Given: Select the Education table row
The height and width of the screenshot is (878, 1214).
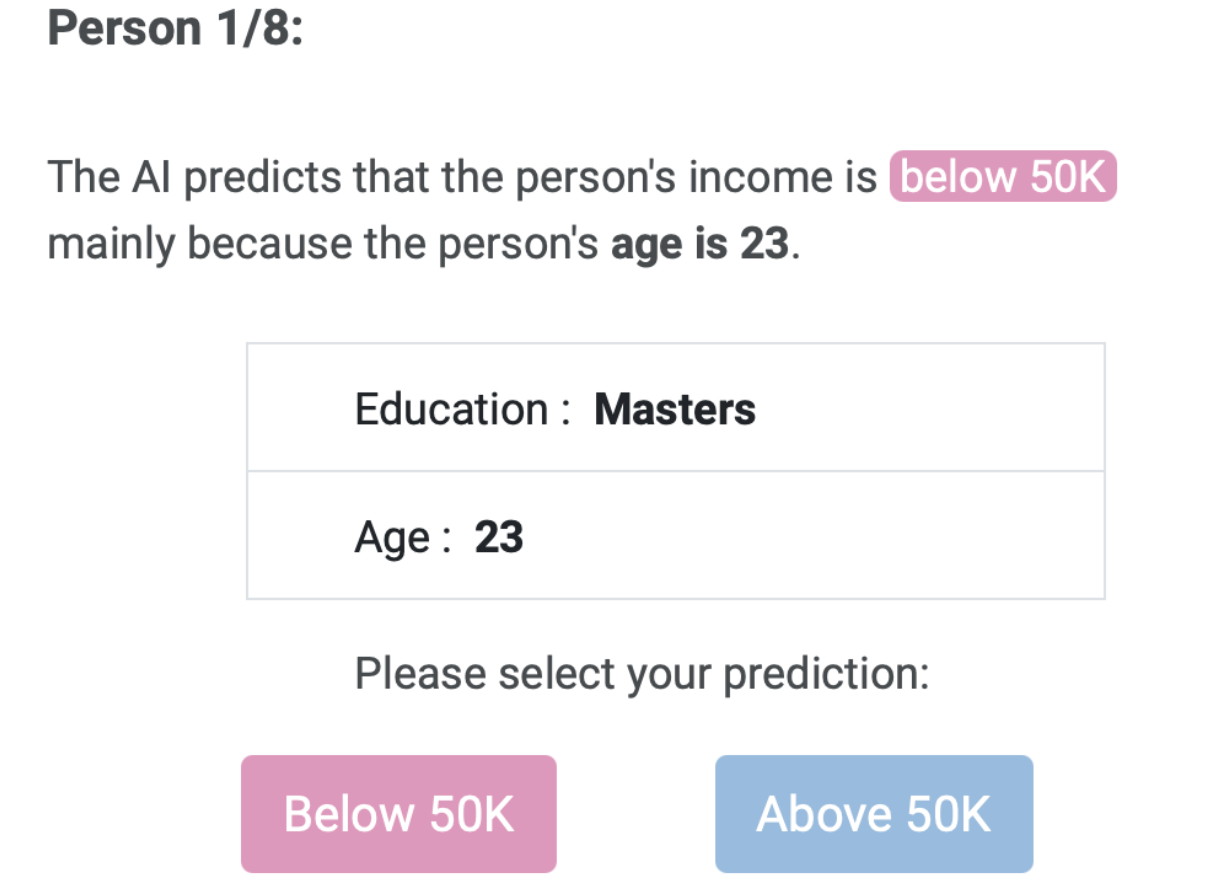Looking at the screenshot, I should 675,408.
